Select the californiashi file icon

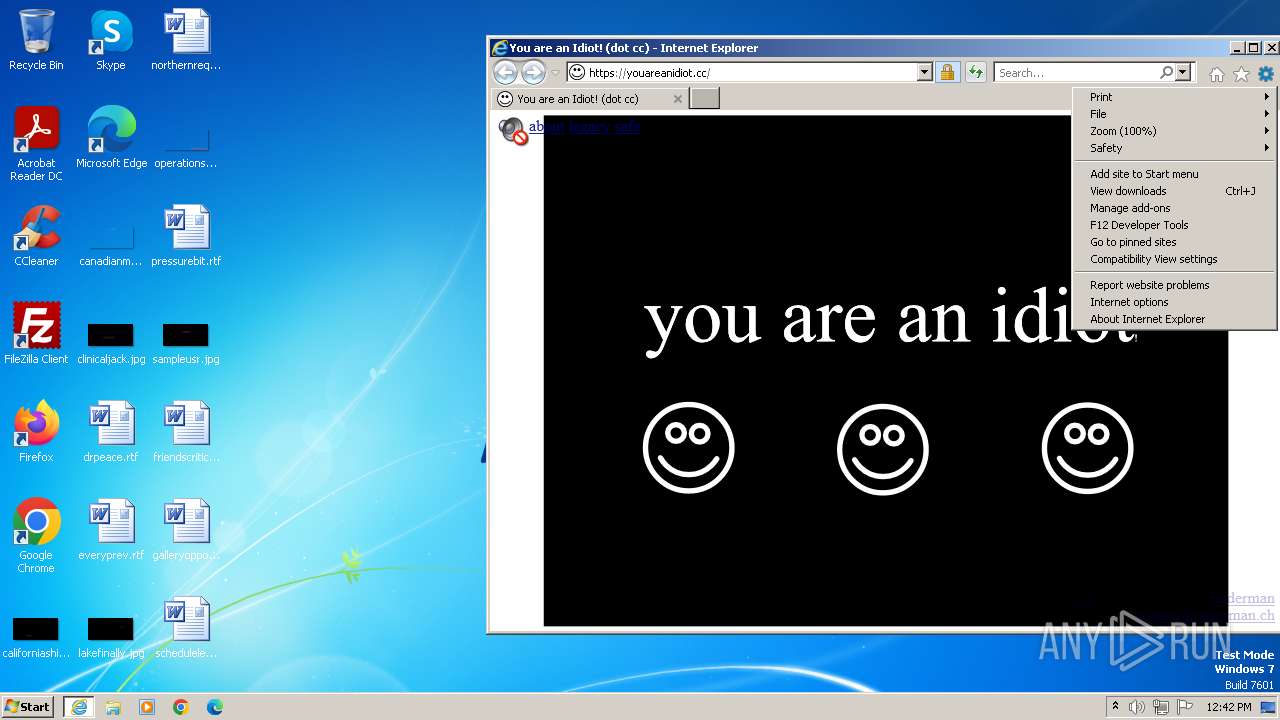(x=36, y=636)
